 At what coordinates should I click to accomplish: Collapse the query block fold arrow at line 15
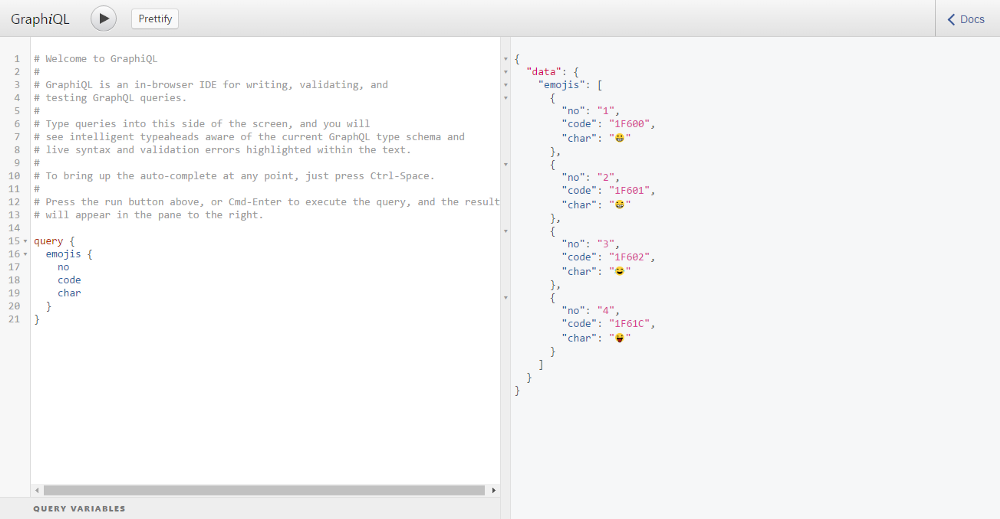point(26,241)
